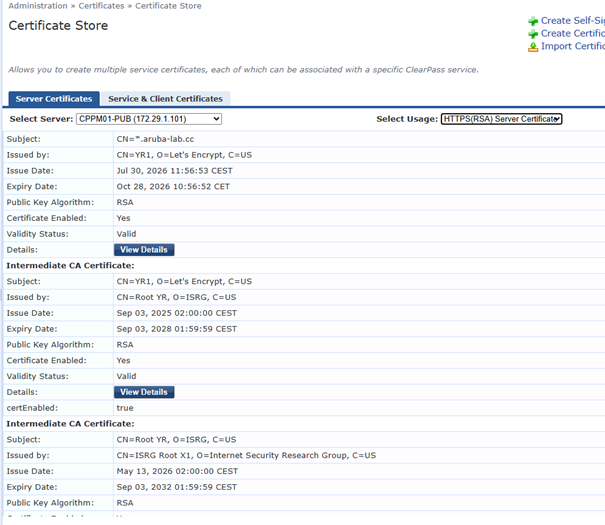Go to Administration breadcrumb
The width and height of the screenshot is (605, 525).
pos(38,6)
